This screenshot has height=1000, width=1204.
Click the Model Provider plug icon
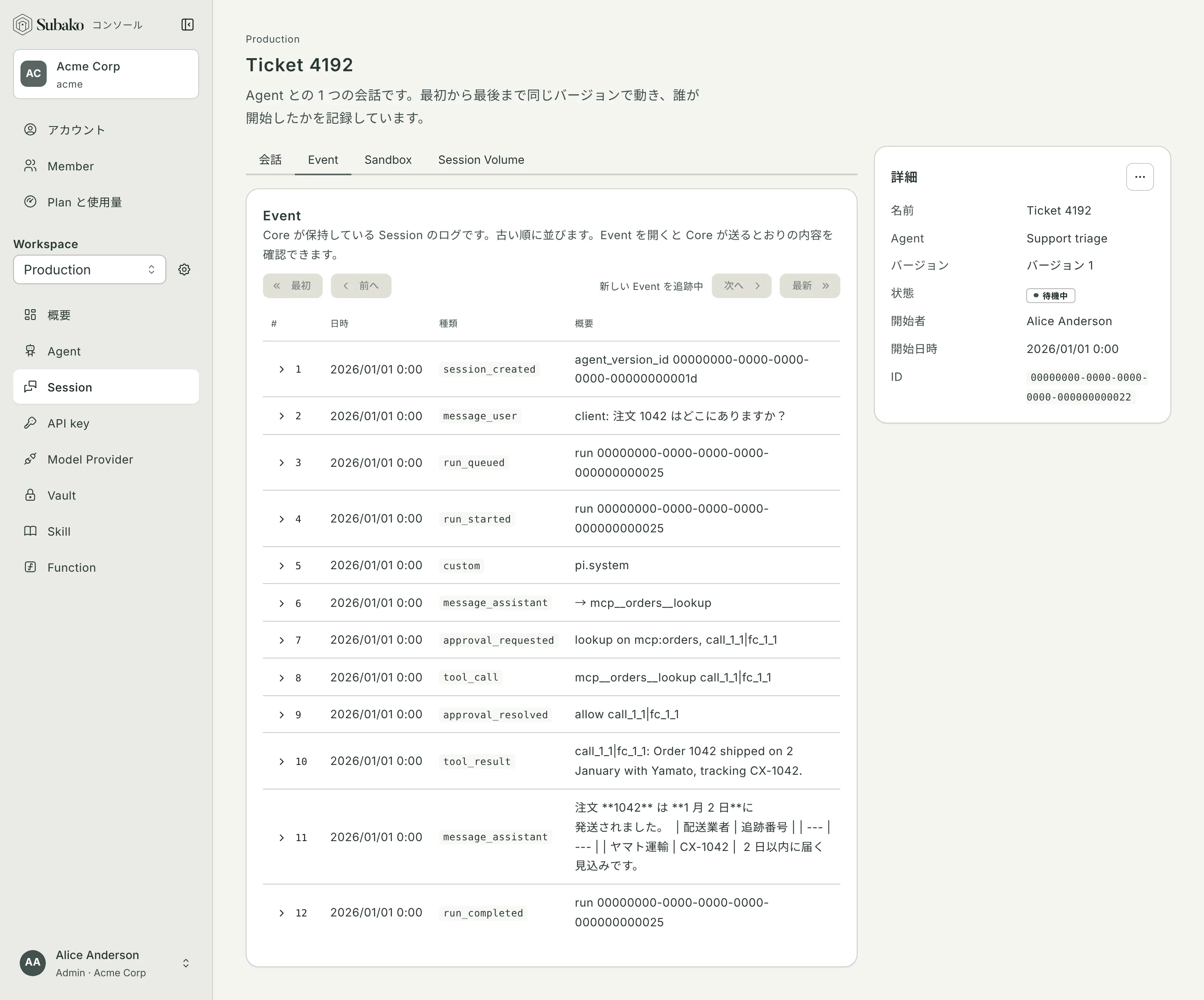coord(30,459)
